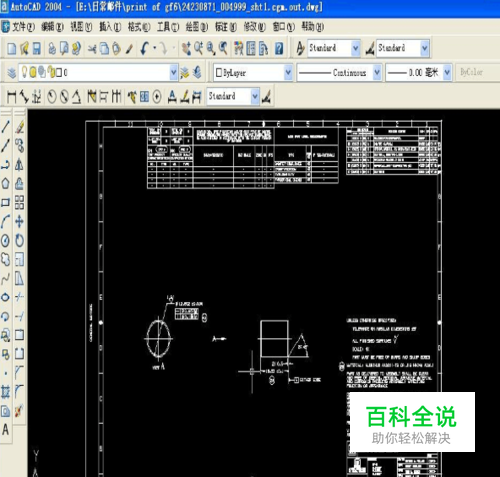Activate the Mirror tool
Screen dimensions: 500x477
(x=20, y=165)
